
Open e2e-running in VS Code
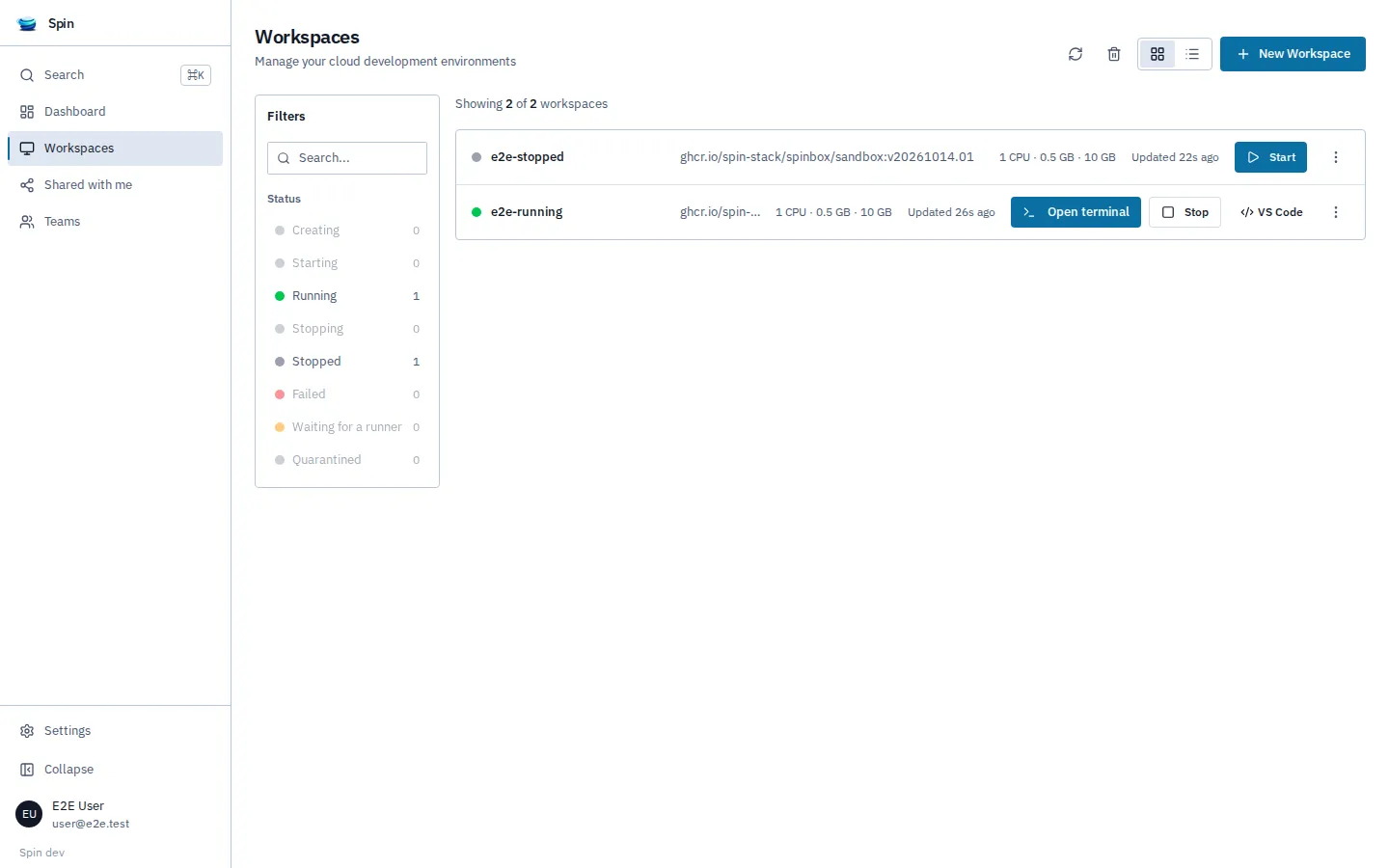[1271, 212]
